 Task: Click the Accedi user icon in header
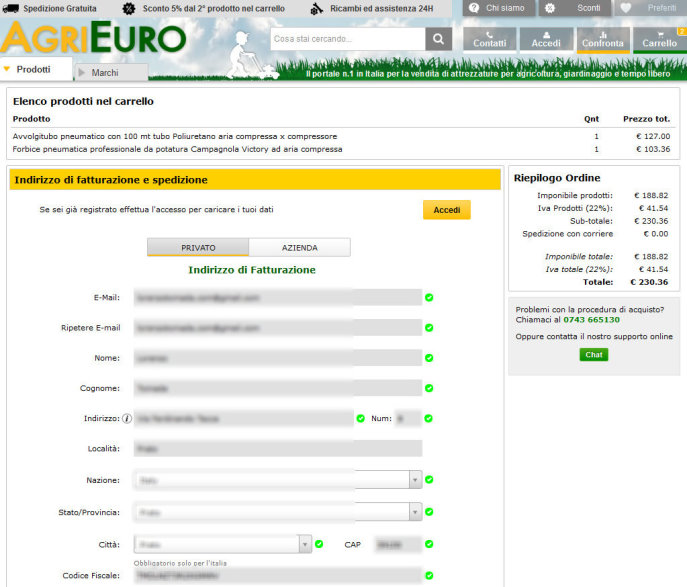click(546, 39)
